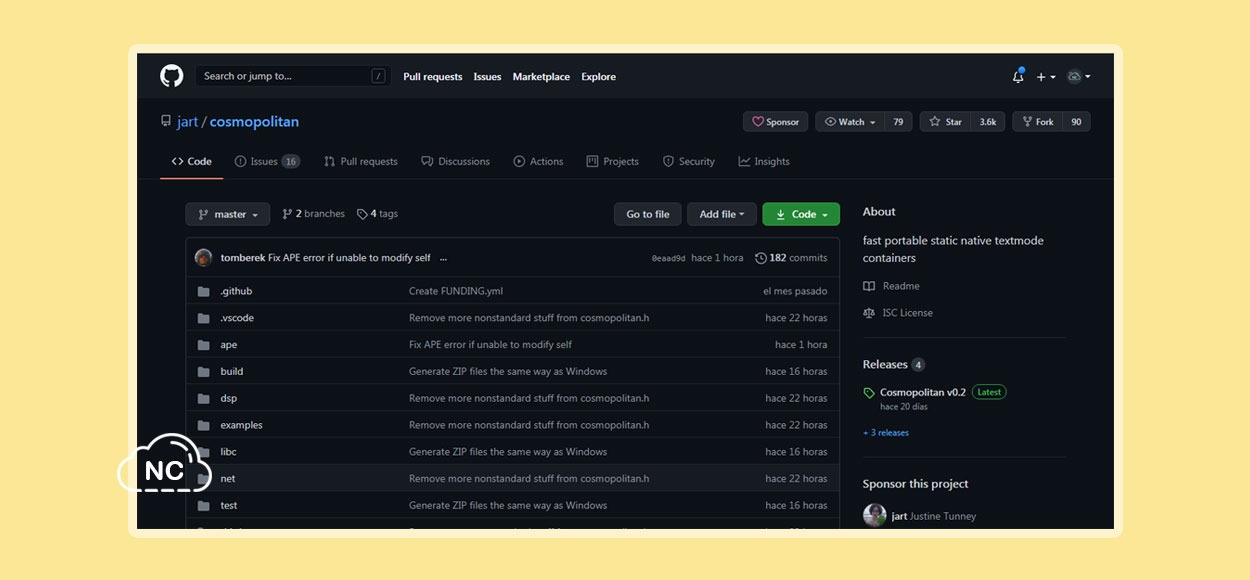Click the examples folder icon

[203, 425]
